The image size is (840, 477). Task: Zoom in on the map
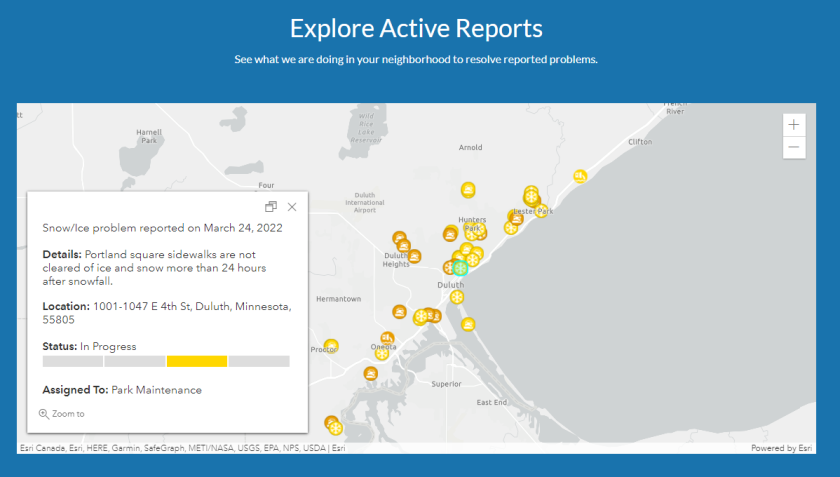tap(794, 125)
